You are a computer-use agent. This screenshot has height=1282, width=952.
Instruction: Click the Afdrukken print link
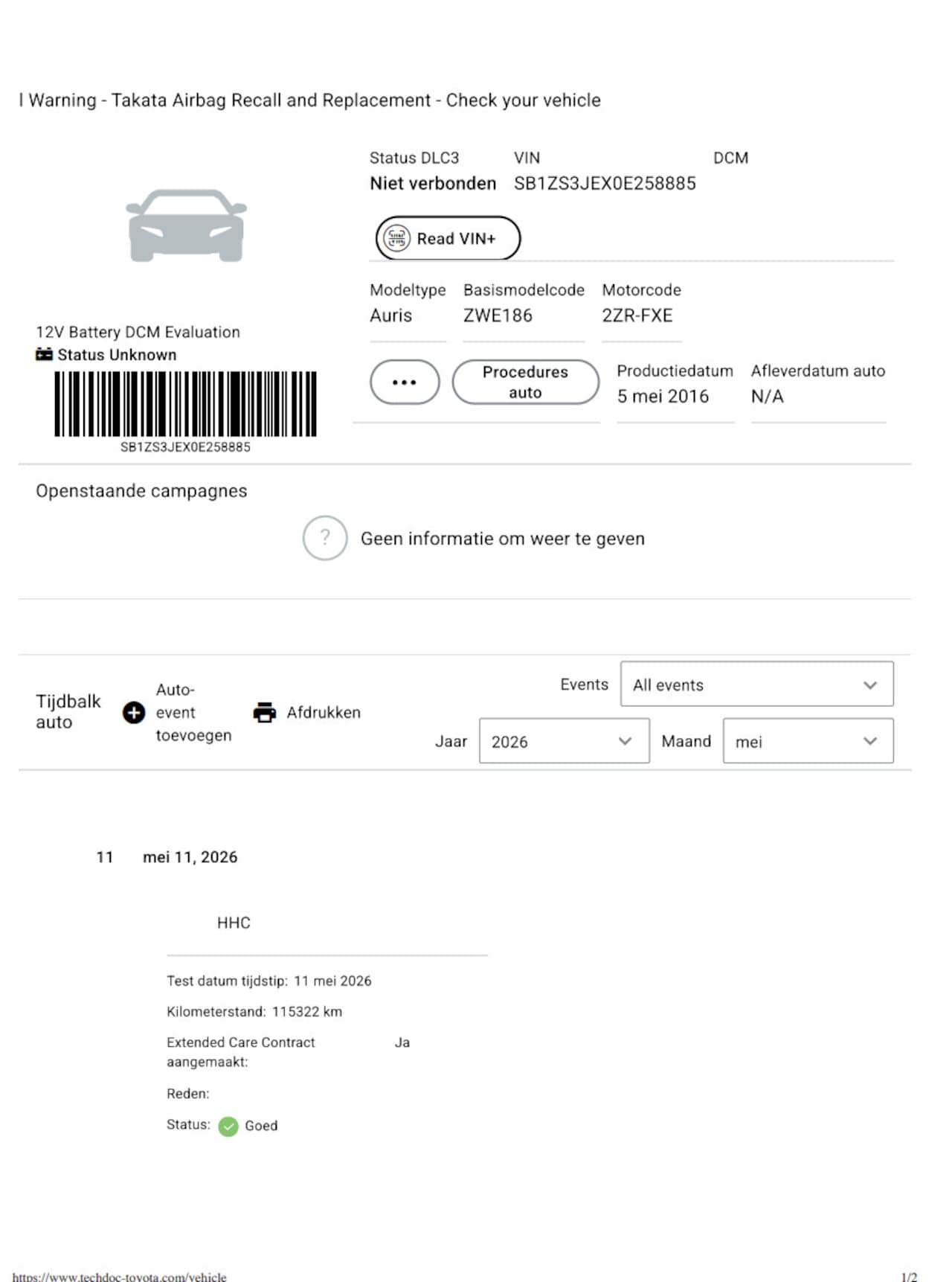click(x=324, y=713)
